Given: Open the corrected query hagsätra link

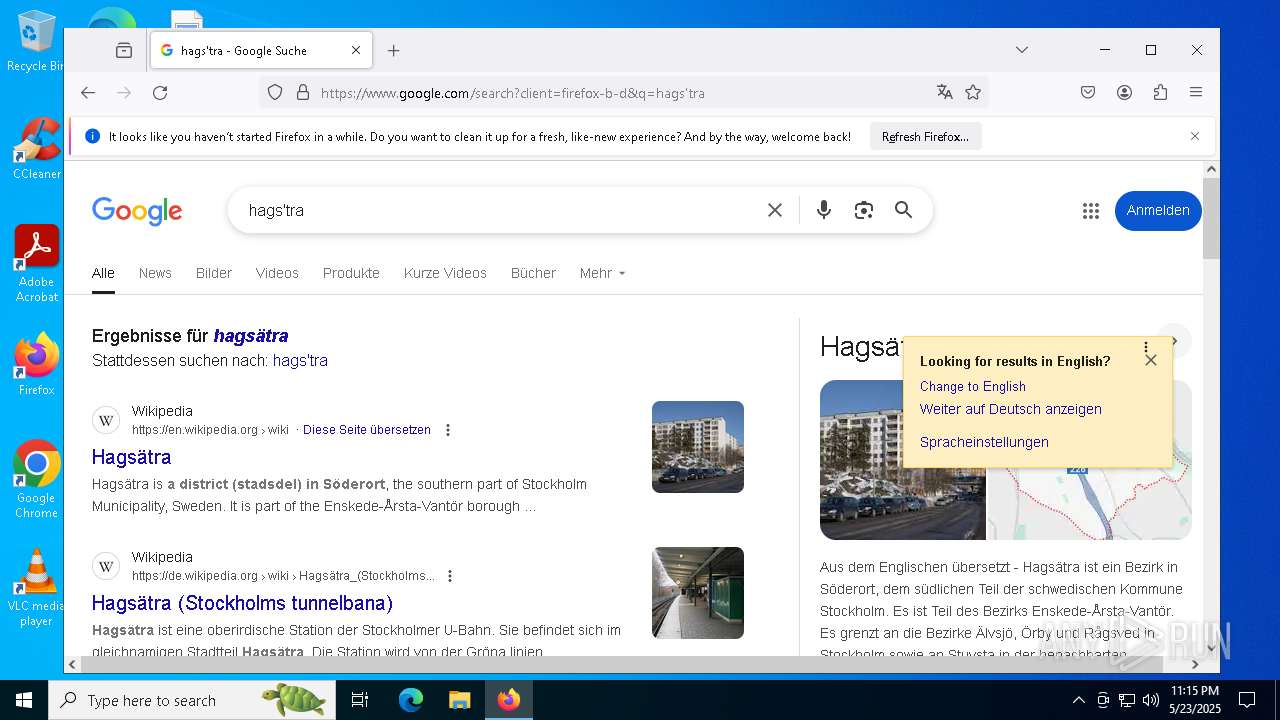Looking at the screenshot, I should pyautogui.click(x=251, y=336).
